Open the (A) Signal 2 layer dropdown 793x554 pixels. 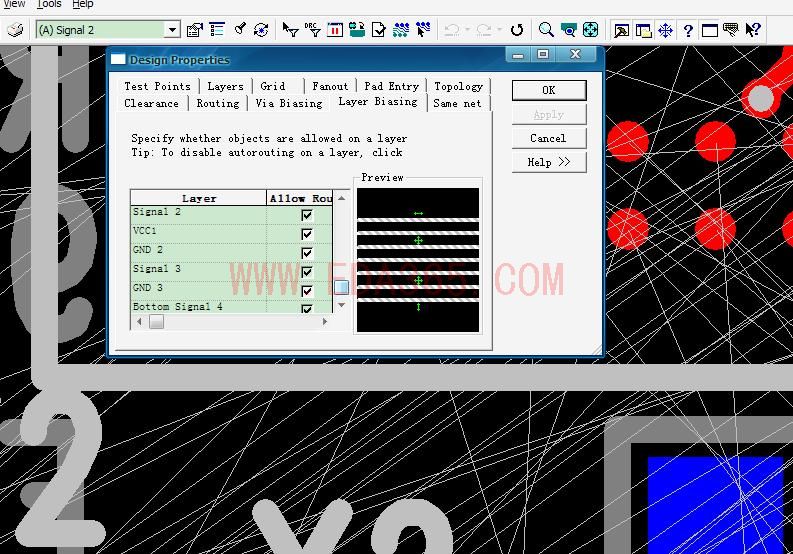(x=172, y=30)
